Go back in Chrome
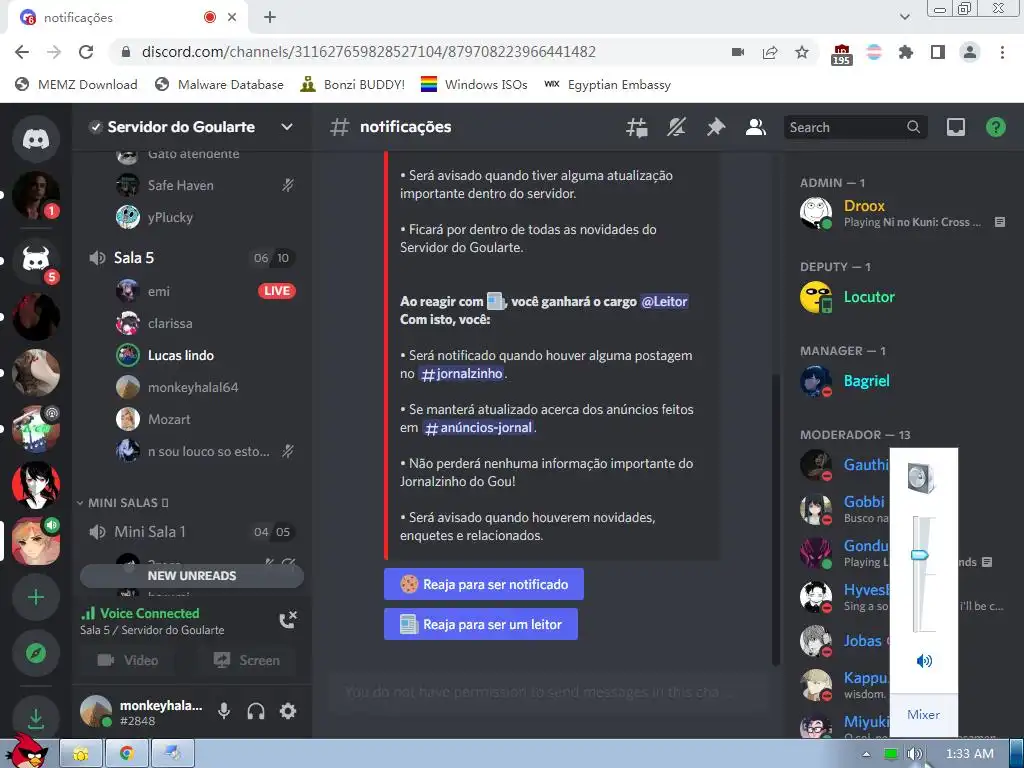The image size is (1024, 768). [22, 52]
